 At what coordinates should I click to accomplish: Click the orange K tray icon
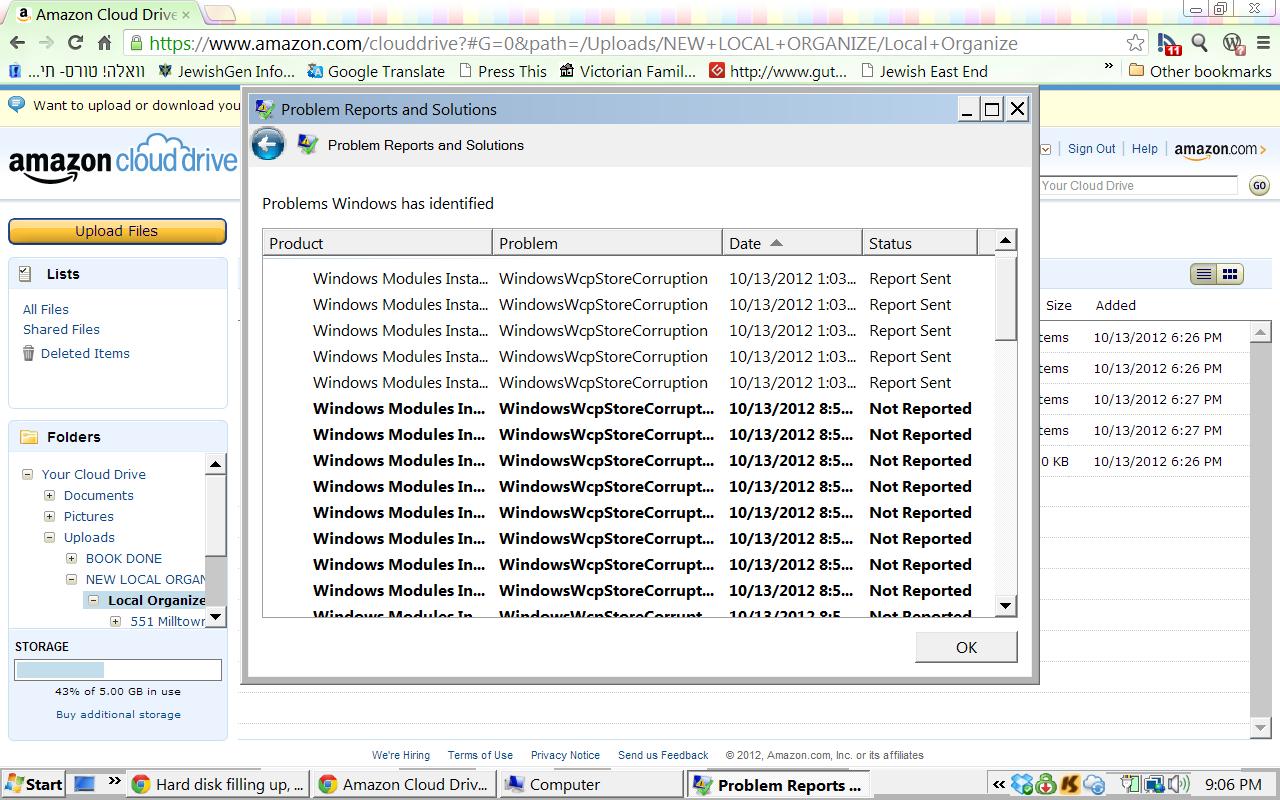[1070, 785]
